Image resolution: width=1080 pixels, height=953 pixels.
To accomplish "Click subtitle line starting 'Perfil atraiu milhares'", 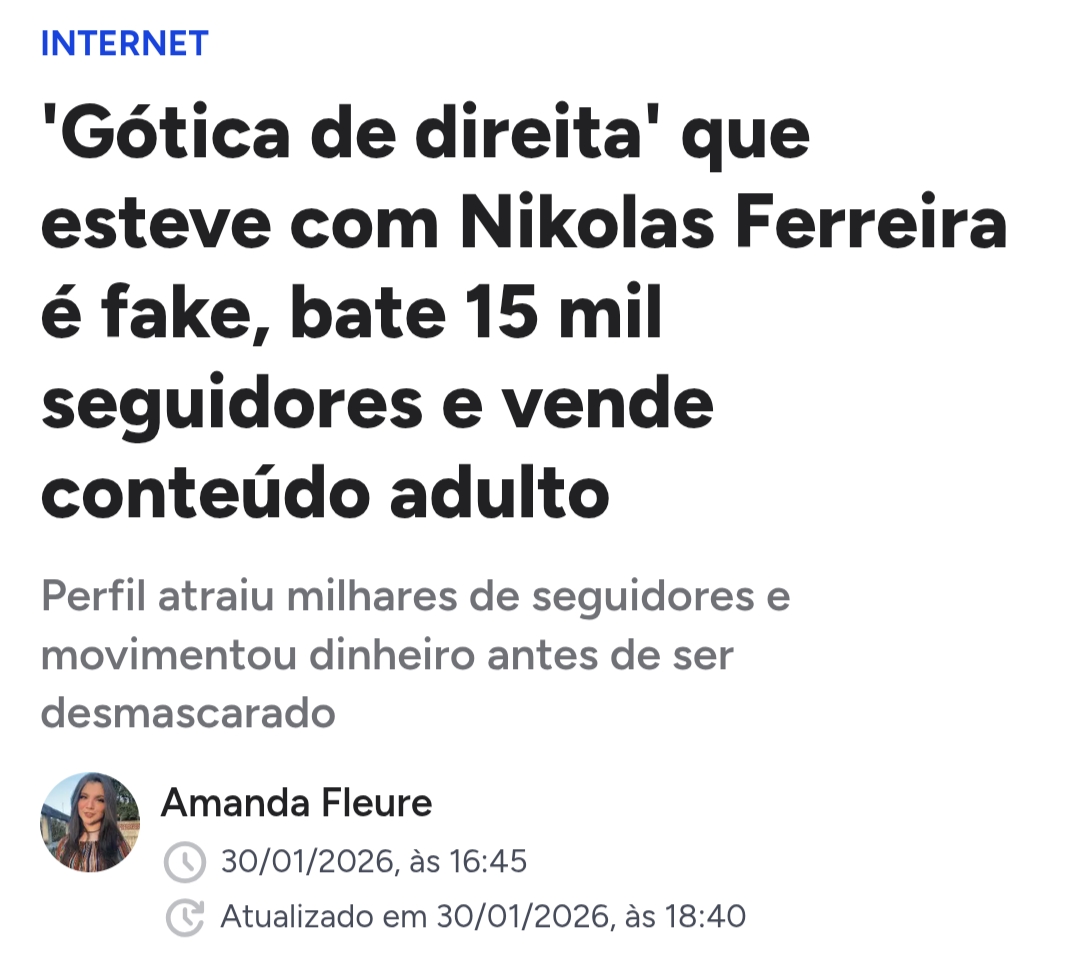I will click(415, 598).
